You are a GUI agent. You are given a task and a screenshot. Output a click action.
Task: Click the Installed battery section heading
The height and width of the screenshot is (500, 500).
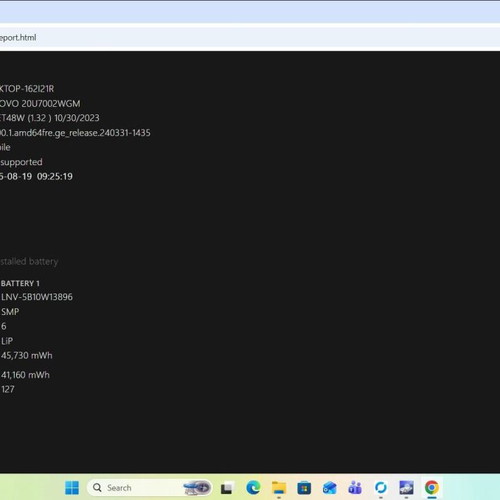tap(29, 262)
